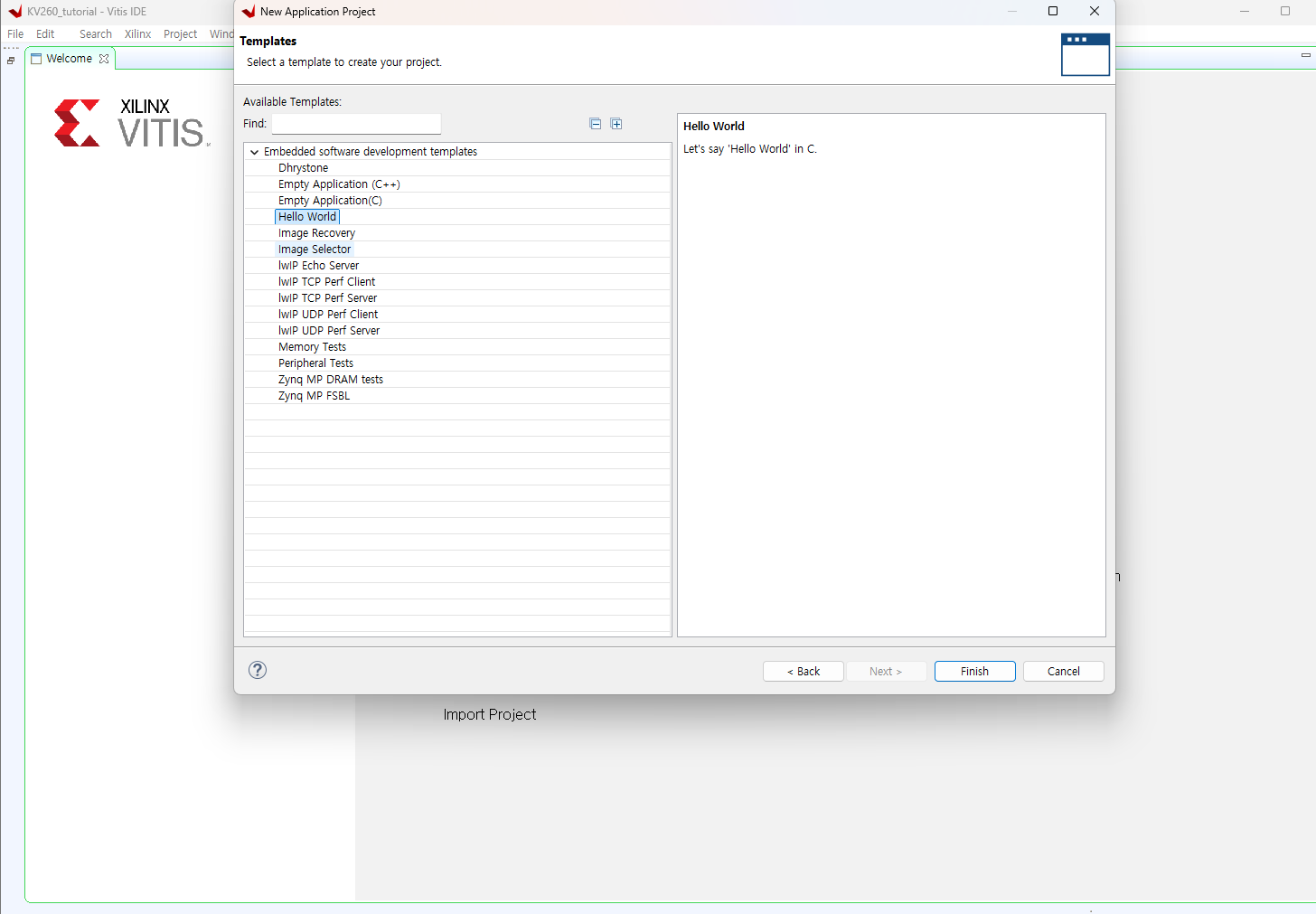1316x914 pixels.
Task: Select Empty Application (C++) template
Action: click(339, 184)
